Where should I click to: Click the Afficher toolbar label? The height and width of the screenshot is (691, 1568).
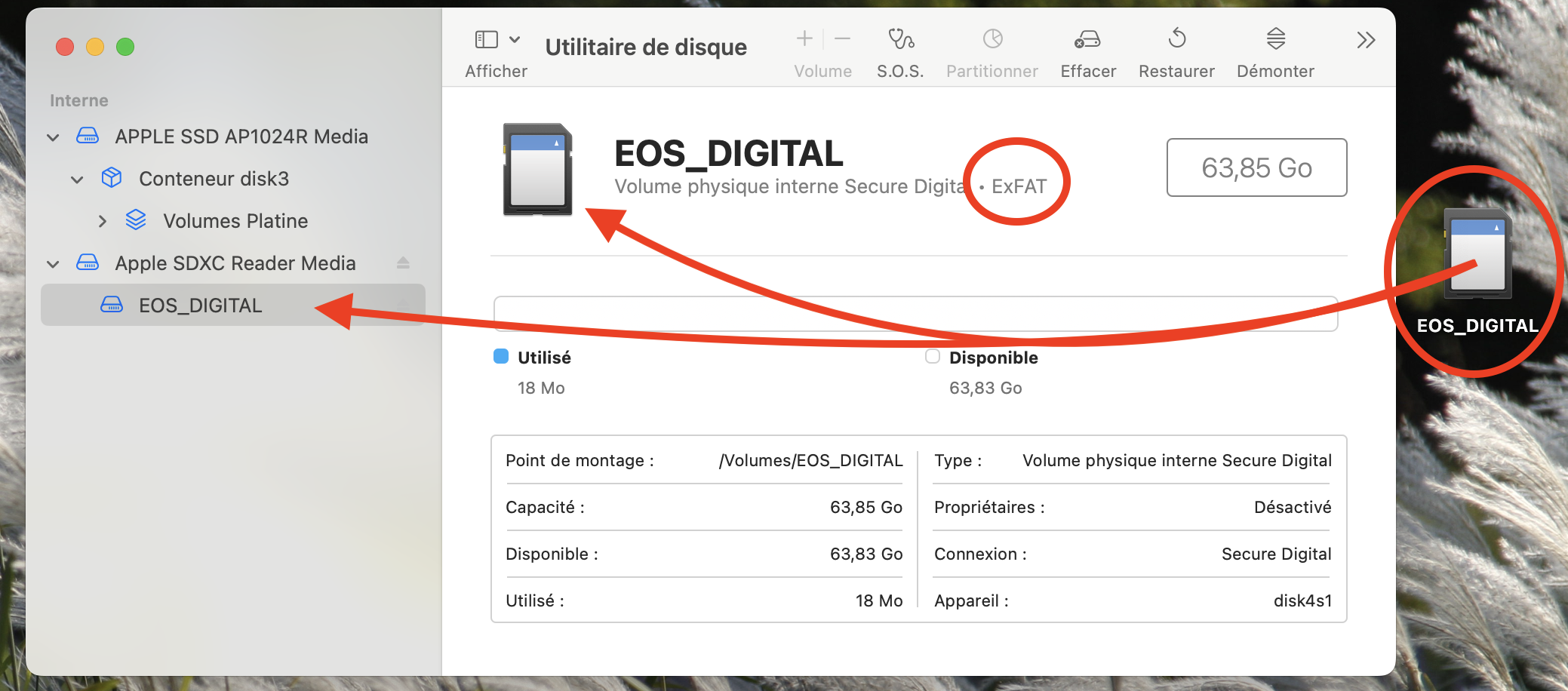(x=497, y=71)
